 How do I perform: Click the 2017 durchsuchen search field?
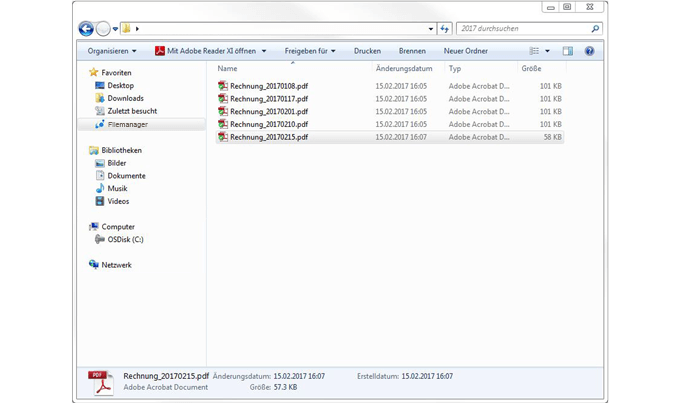tap(524, 29)
